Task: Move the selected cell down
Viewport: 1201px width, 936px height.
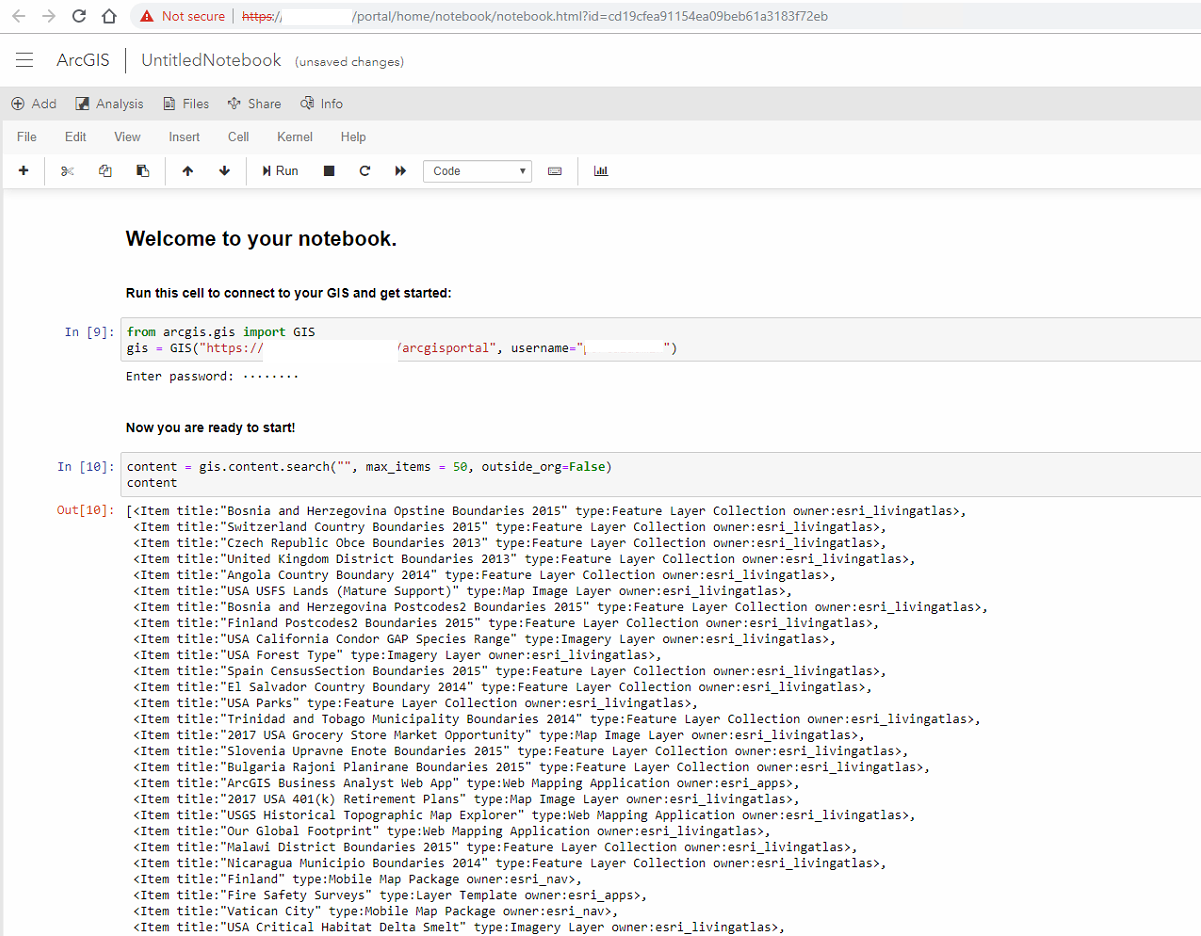Action: [x=224, y=171]
